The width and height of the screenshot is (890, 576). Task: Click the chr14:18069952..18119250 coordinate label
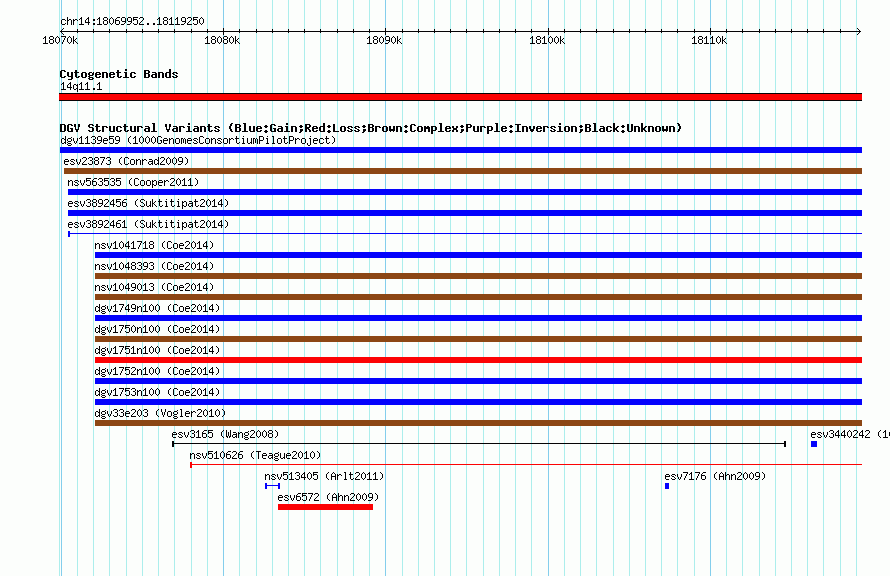[x=132, y=21]
